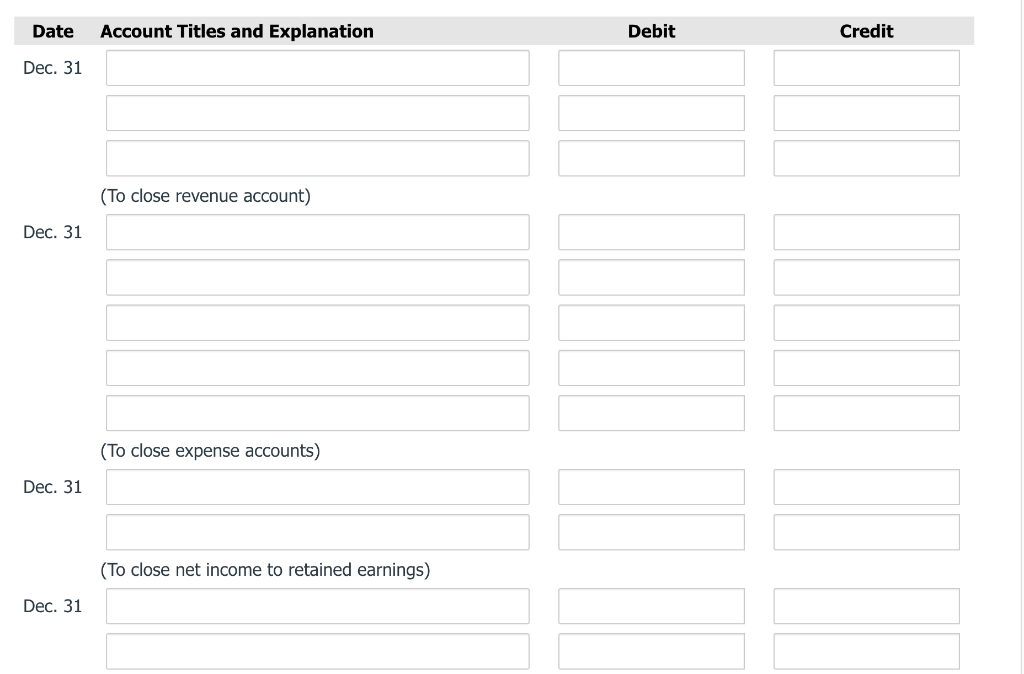Select the second Debit field in the expense entry
The width and height of the screenshot is (1024, 674).
tap(651, 276)
